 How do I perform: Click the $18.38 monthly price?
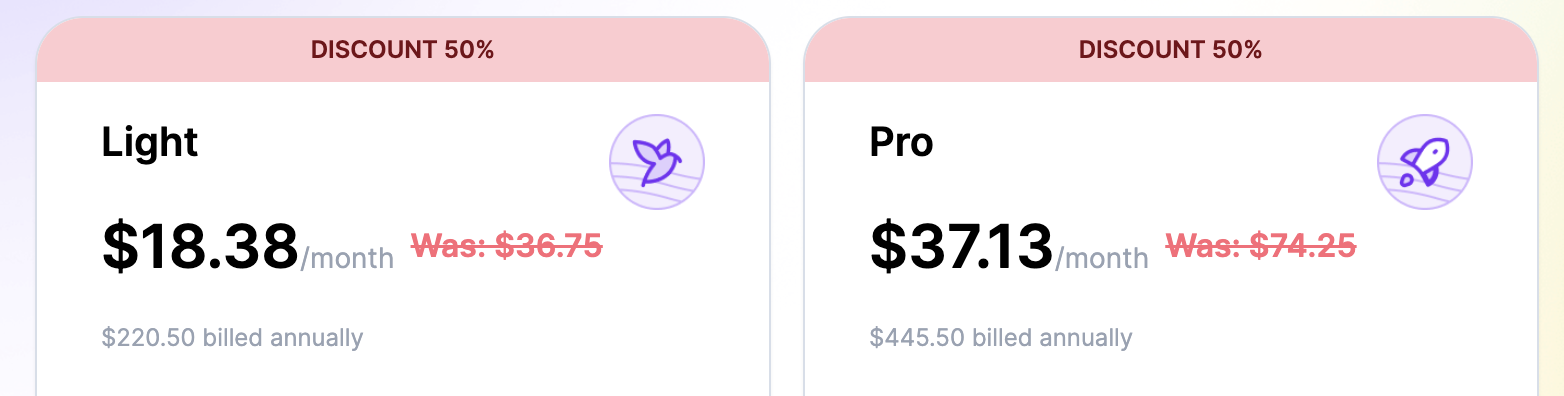point(200,246)
